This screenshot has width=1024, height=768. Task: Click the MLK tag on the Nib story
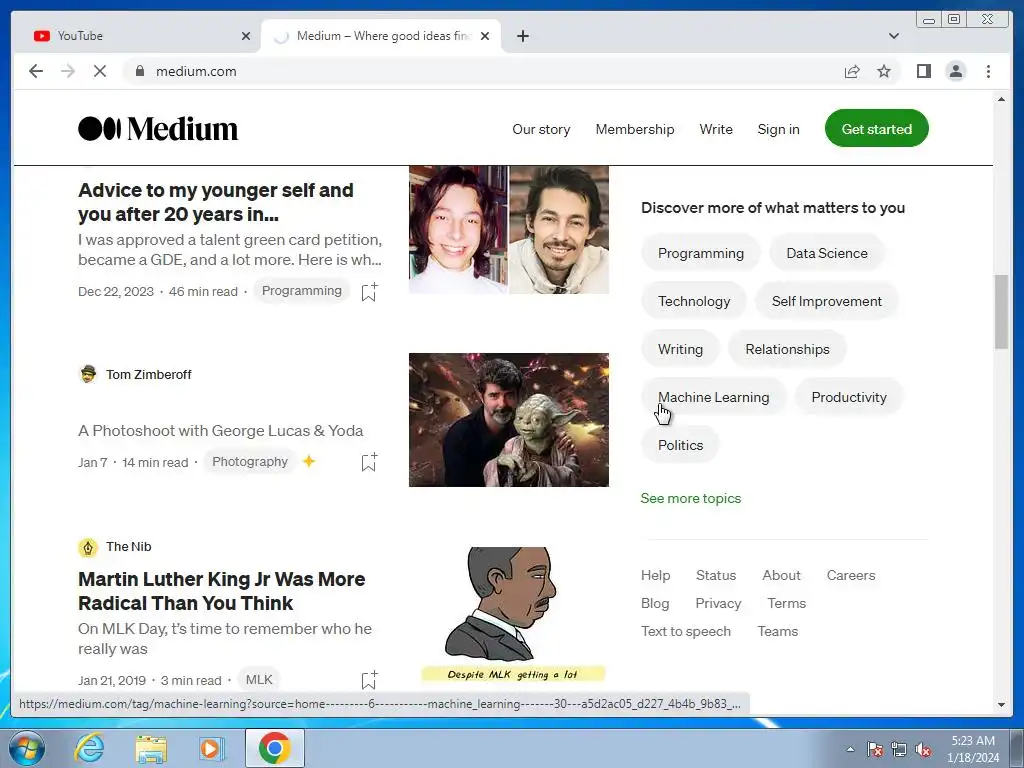(x=259, y=680)
